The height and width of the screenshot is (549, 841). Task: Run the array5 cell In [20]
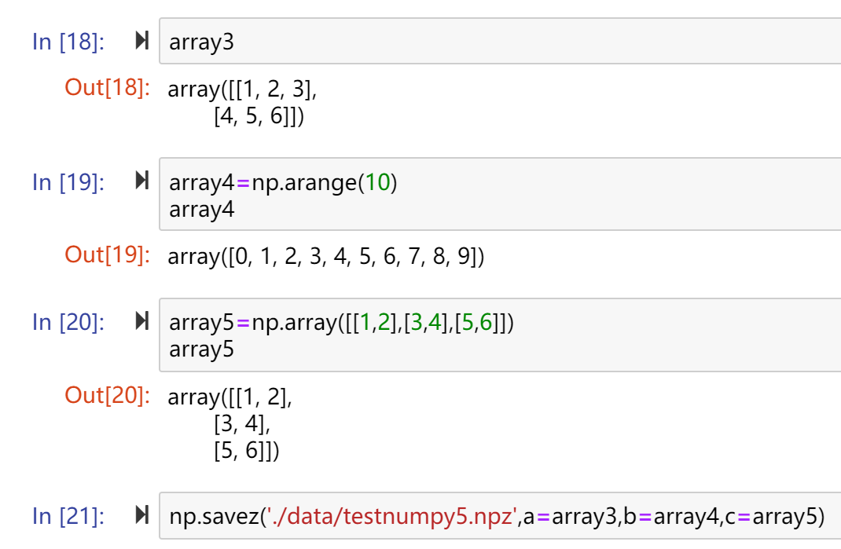click(x=141, y=322)
